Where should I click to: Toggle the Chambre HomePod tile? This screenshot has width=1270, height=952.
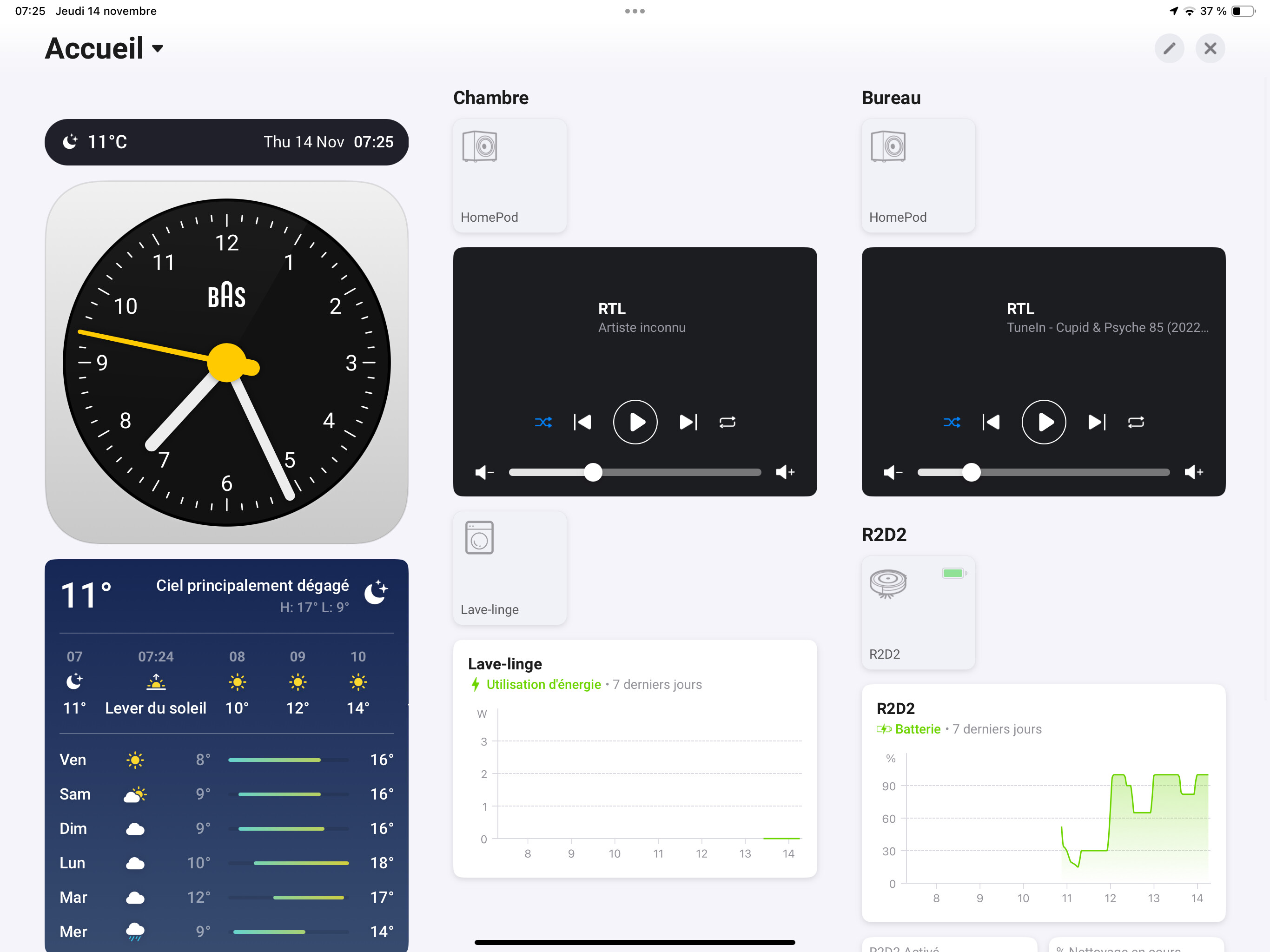tap(510, 176)
